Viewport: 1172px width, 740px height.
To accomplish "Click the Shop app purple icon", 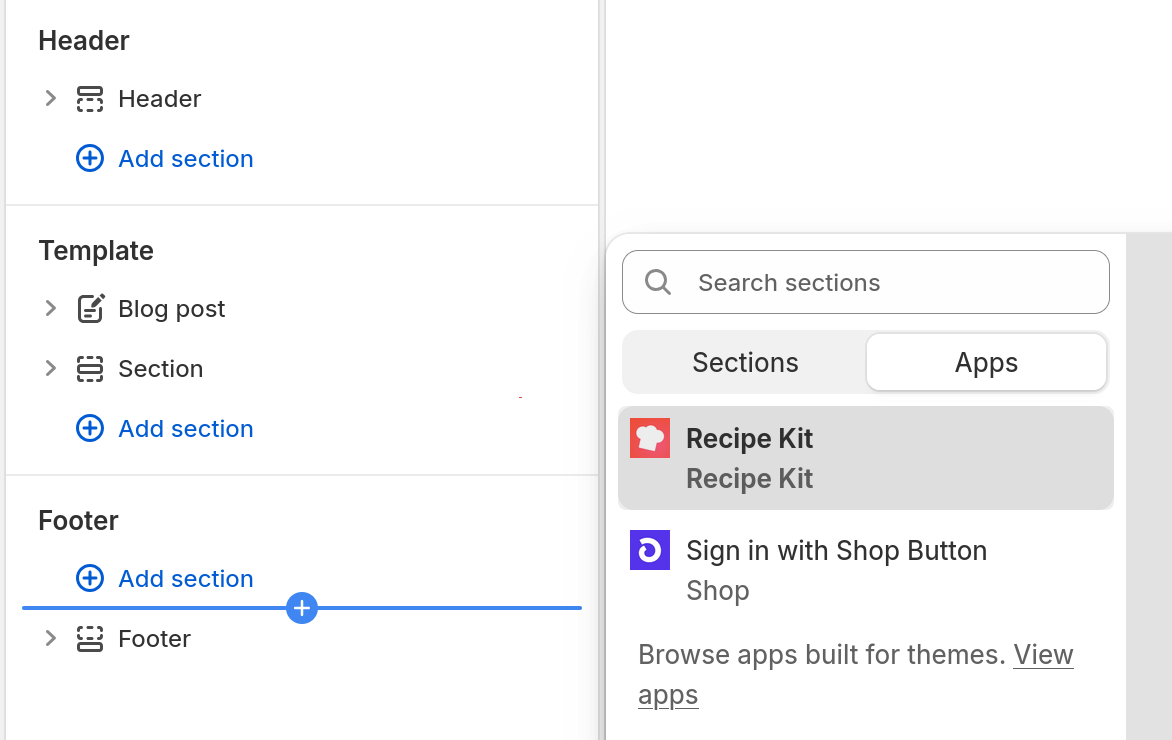I will coord(650,550).
